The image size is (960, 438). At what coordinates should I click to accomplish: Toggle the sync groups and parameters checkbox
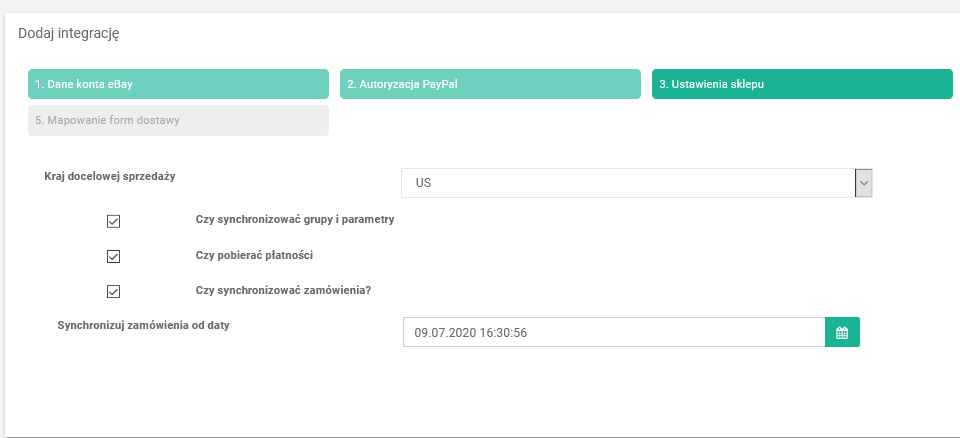pyautogui.click(x=113, y=220)
